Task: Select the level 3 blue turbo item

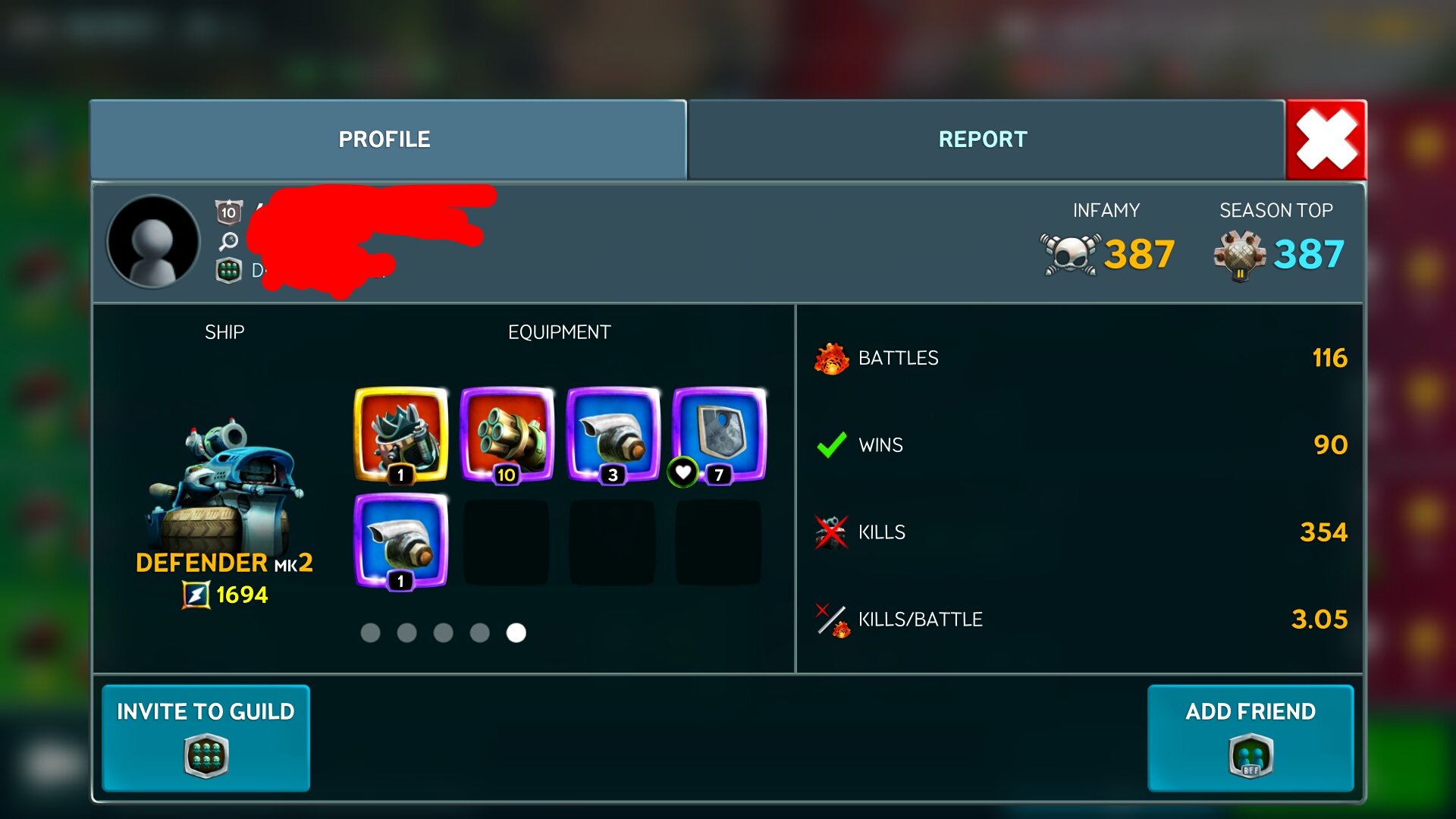Action: click(x=613, y=435)
